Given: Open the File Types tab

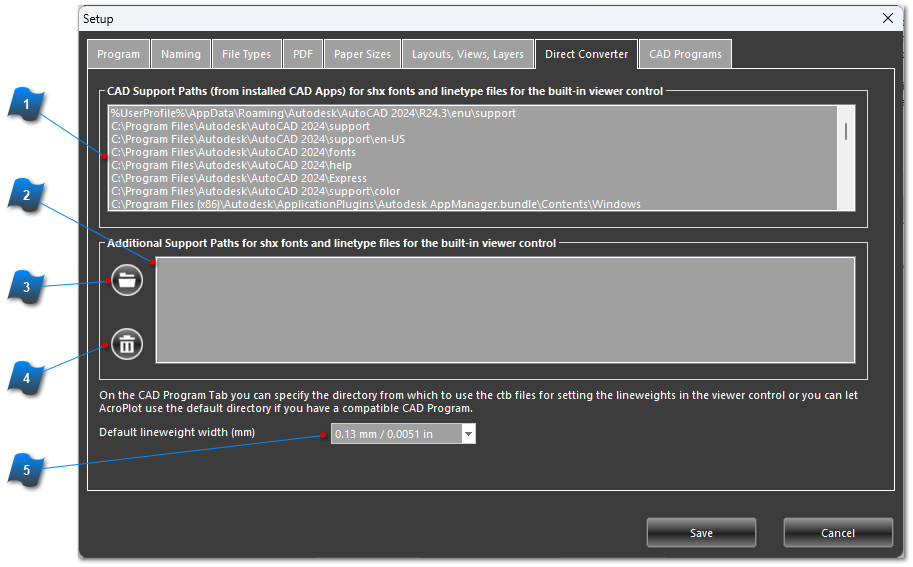Looking at the screenshot, I should tap(246, 54).
